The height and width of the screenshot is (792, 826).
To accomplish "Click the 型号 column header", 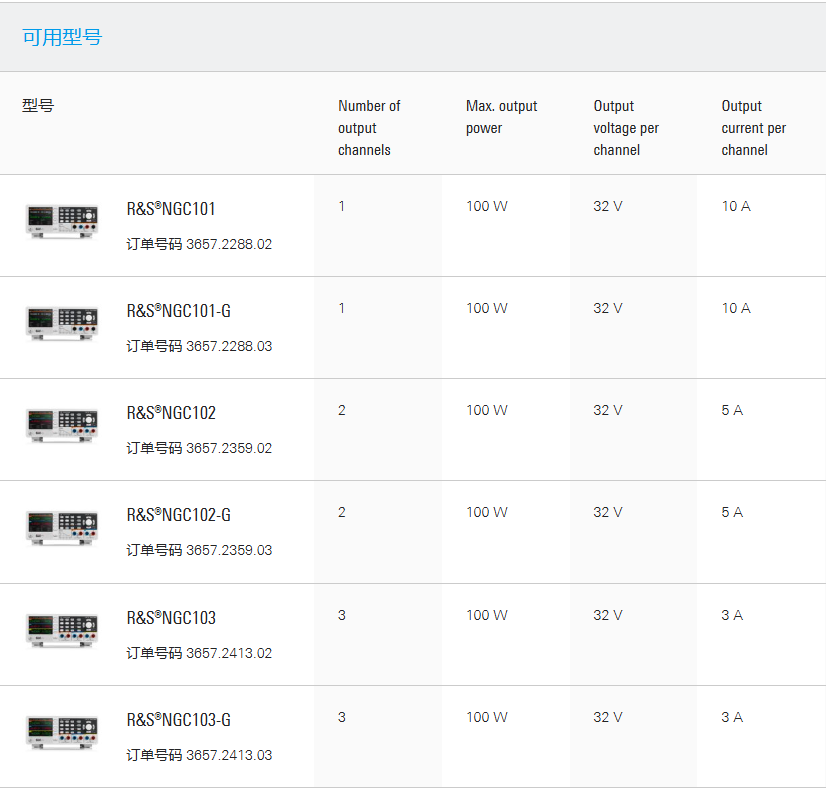I will pyautogui.click(x=38, y=105).
